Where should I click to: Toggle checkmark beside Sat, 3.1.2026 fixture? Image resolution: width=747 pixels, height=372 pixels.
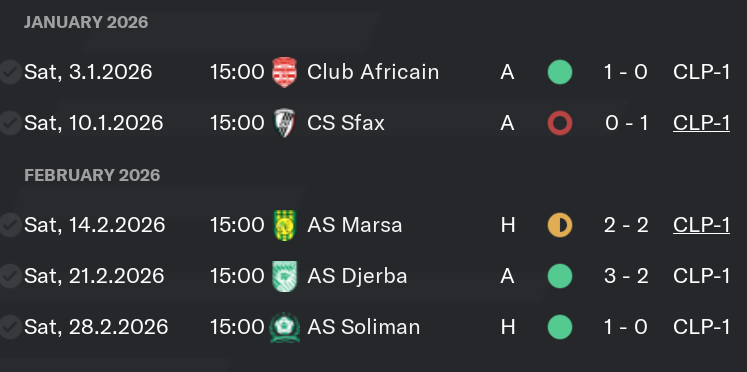[x=10, y=72]
